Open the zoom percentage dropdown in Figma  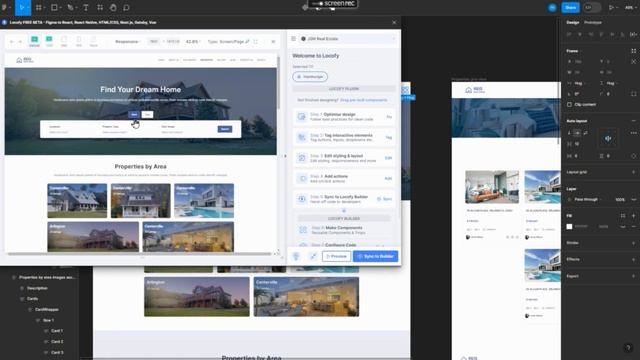(630, 7)
